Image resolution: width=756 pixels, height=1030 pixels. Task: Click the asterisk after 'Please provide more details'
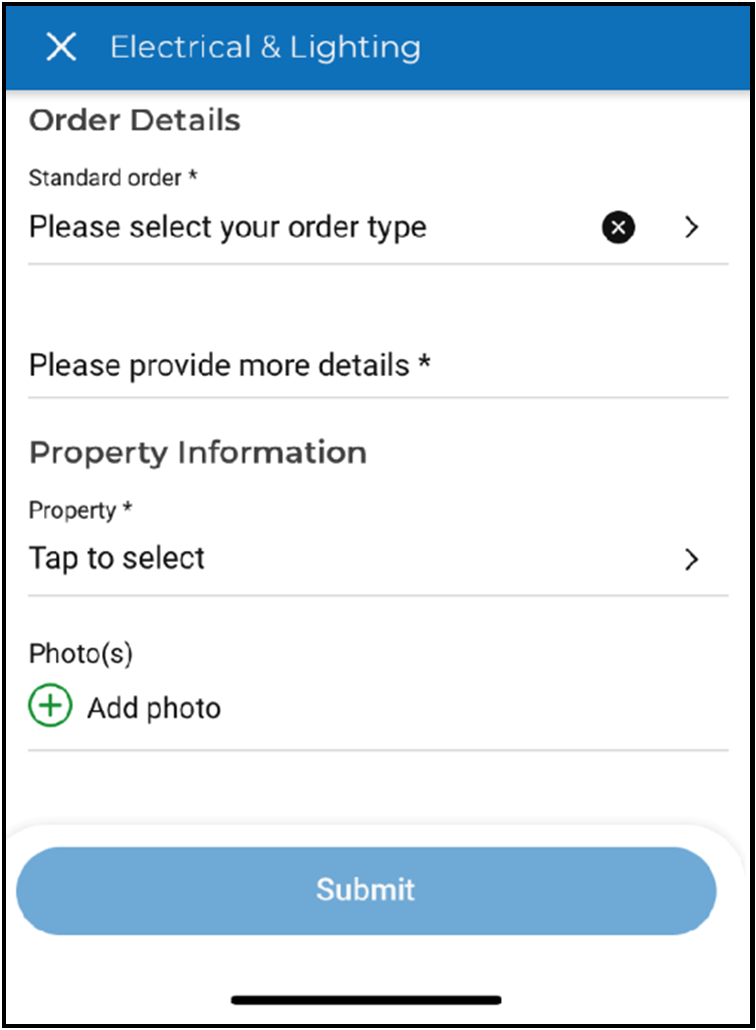[x=424, y=363]
